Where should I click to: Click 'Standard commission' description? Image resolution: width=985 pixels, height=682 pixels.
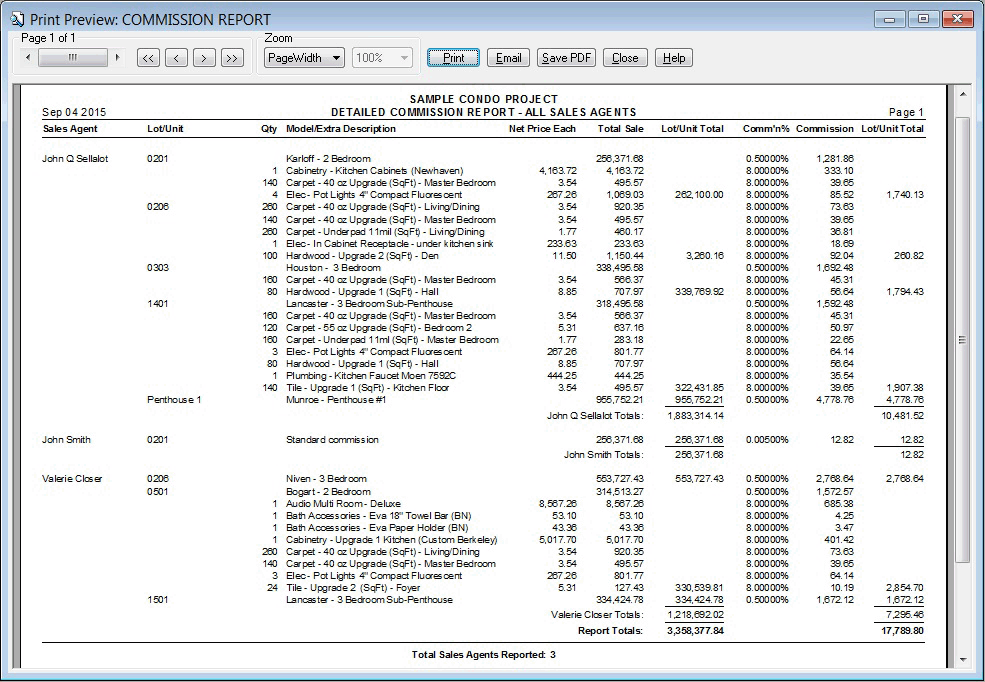click(332, 440)
